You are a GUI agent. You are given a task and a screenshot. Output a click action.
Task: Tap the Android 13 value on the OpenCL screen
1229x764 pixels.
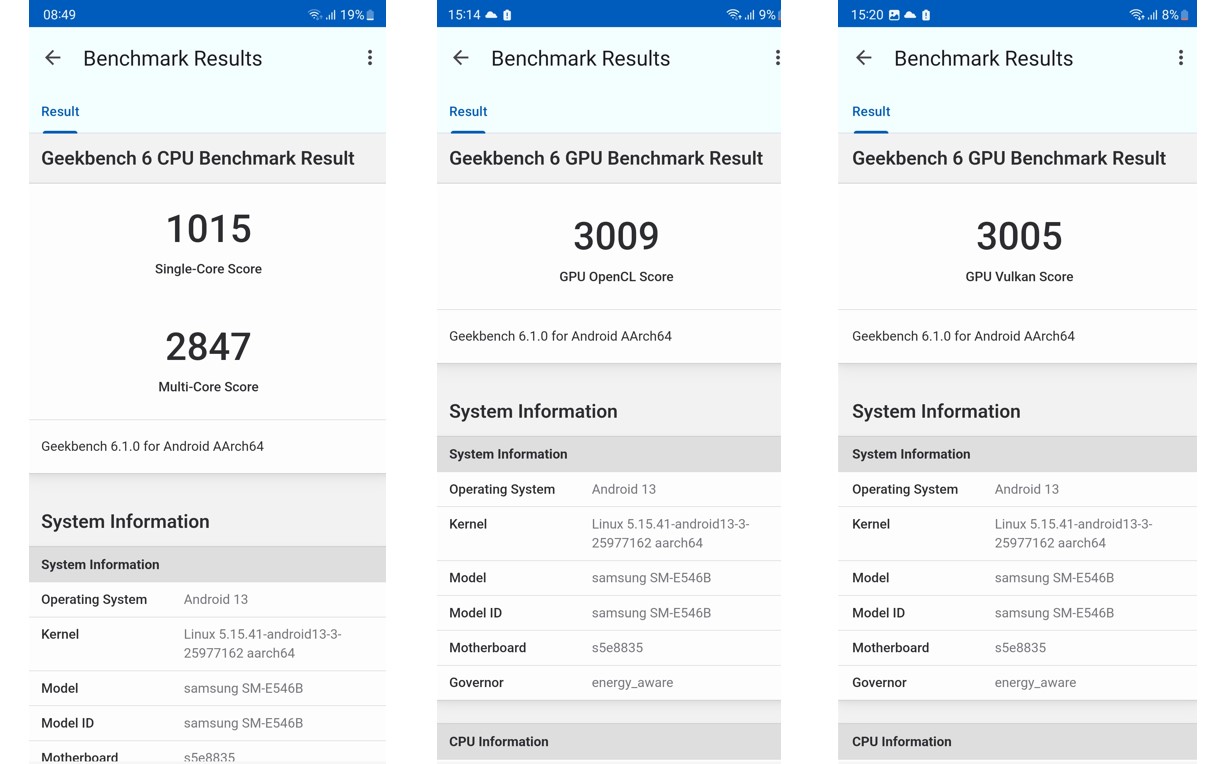tap(624, 489)
